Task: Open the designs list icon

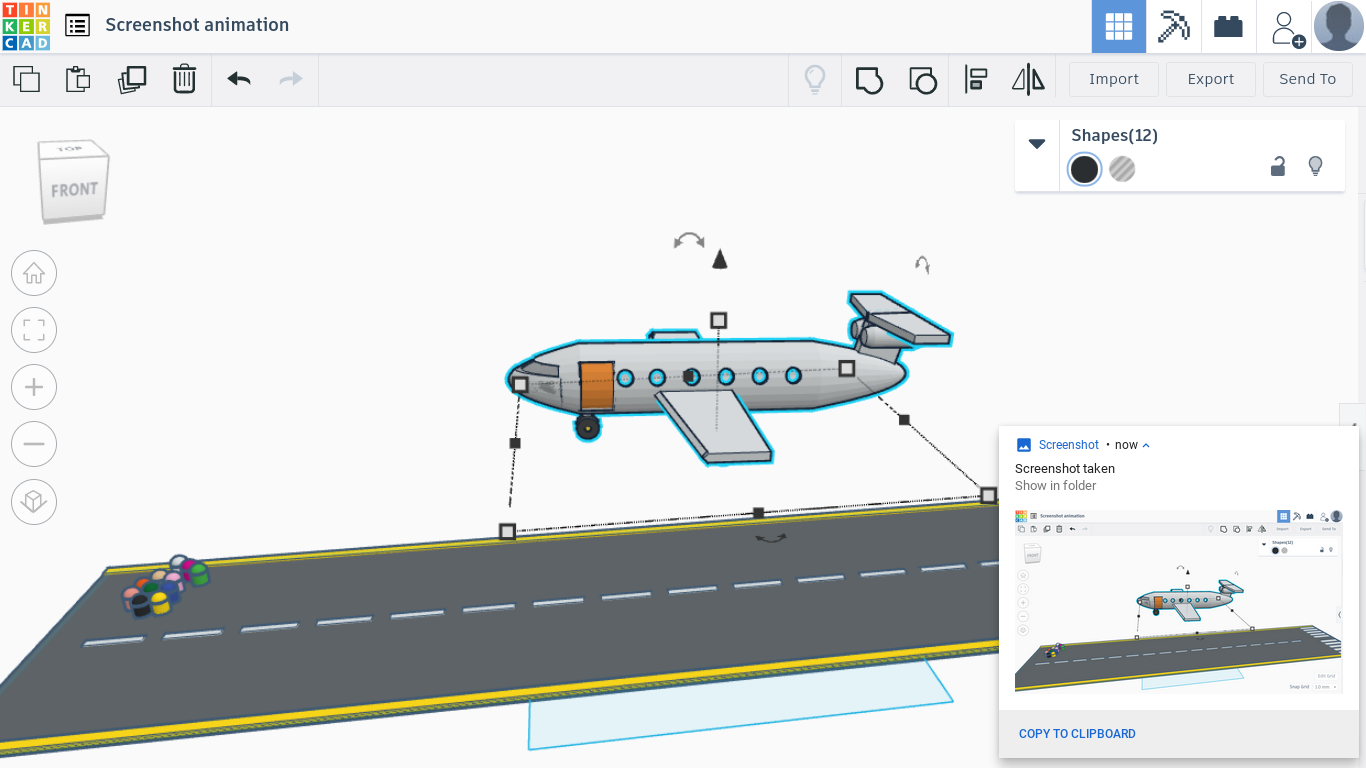Action: pos(77,26)
